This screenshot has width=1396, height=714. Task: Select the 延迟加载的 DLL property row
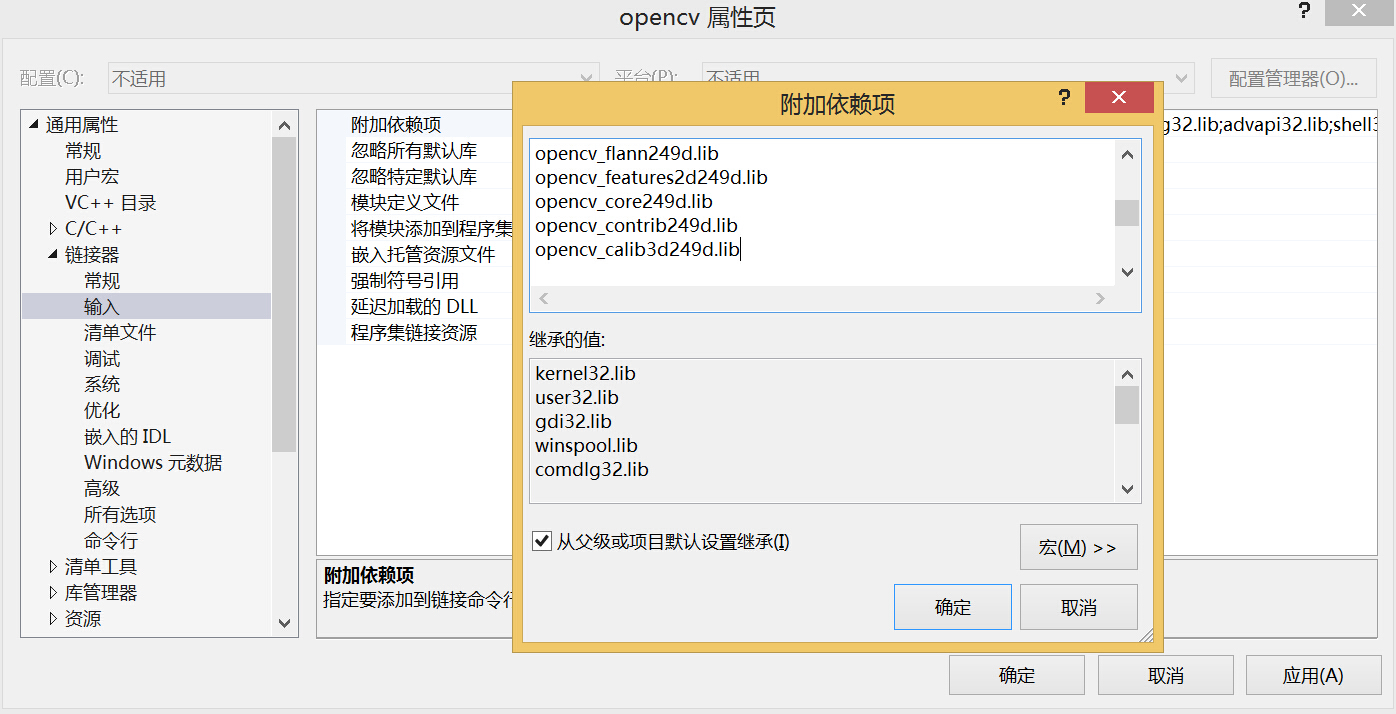(414, 307)
